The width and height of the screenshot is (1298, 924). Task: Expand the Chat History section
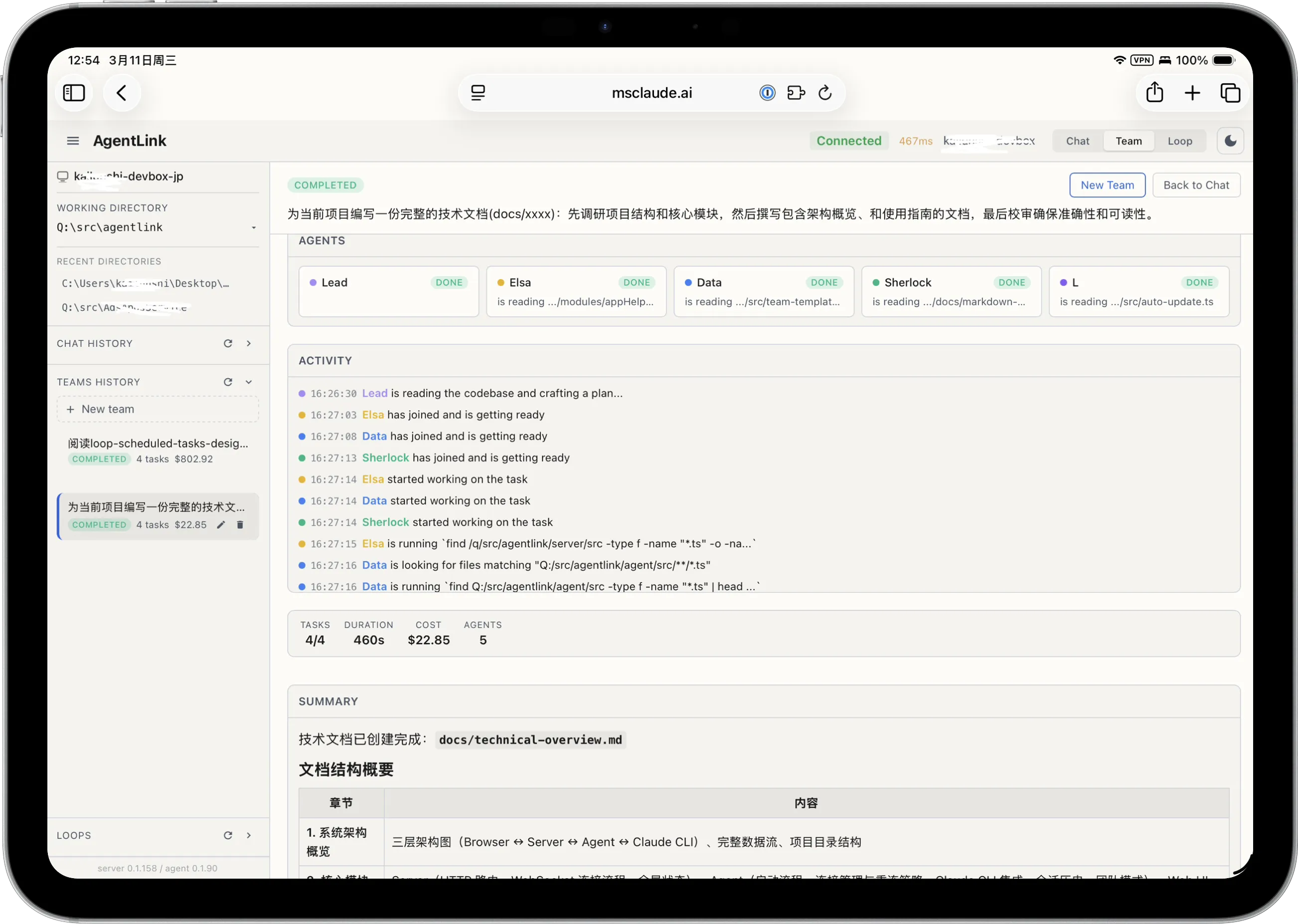tap(248, 343)
